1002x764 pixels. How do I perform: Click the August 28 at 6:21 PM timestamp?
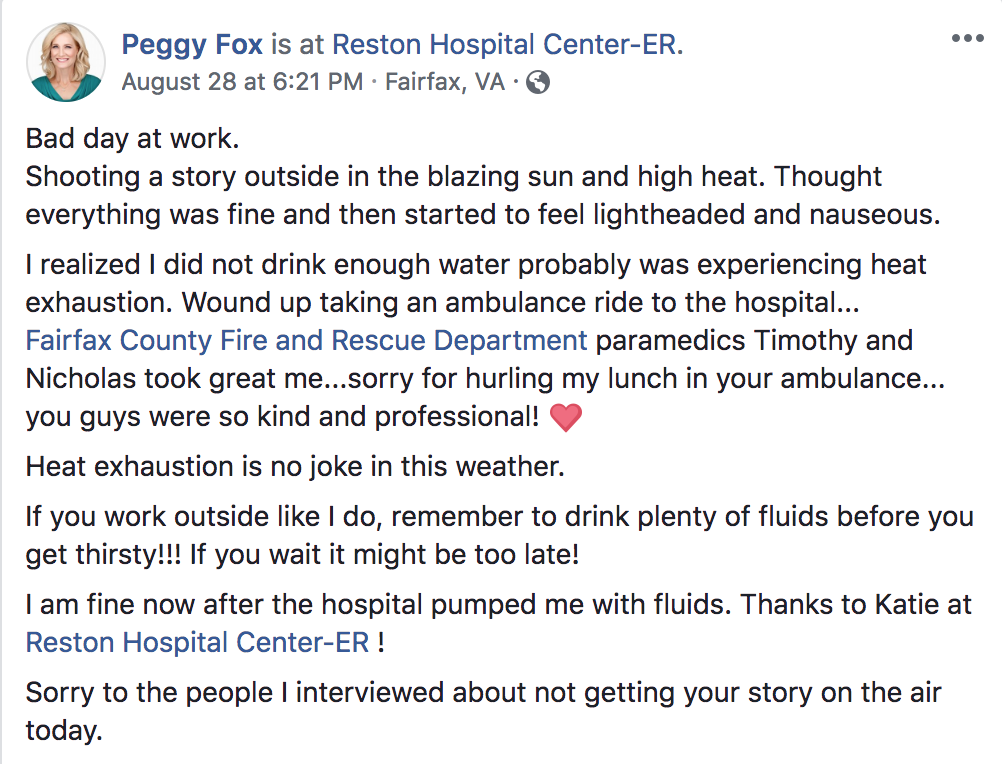click(242, 82)
